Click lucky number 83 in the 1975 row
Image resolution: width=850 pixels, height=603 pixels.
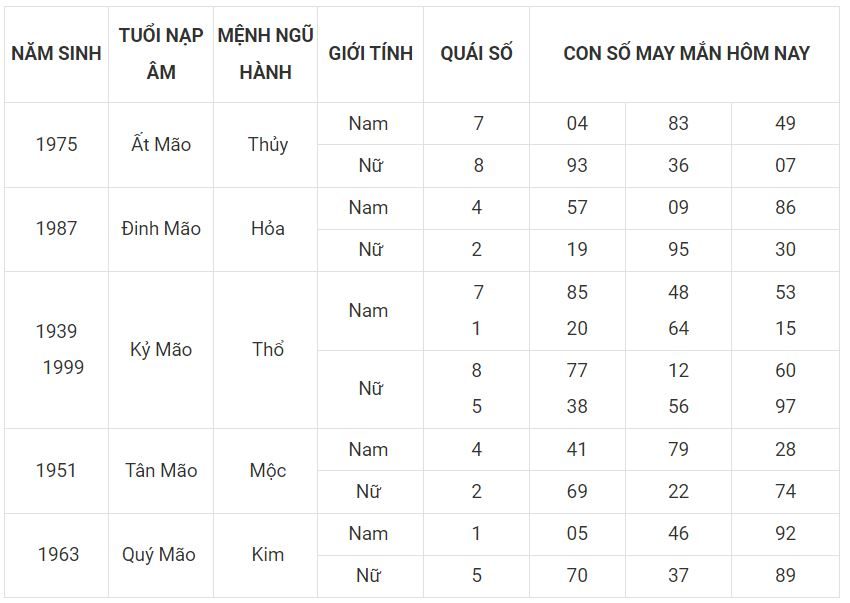[679, 124]
